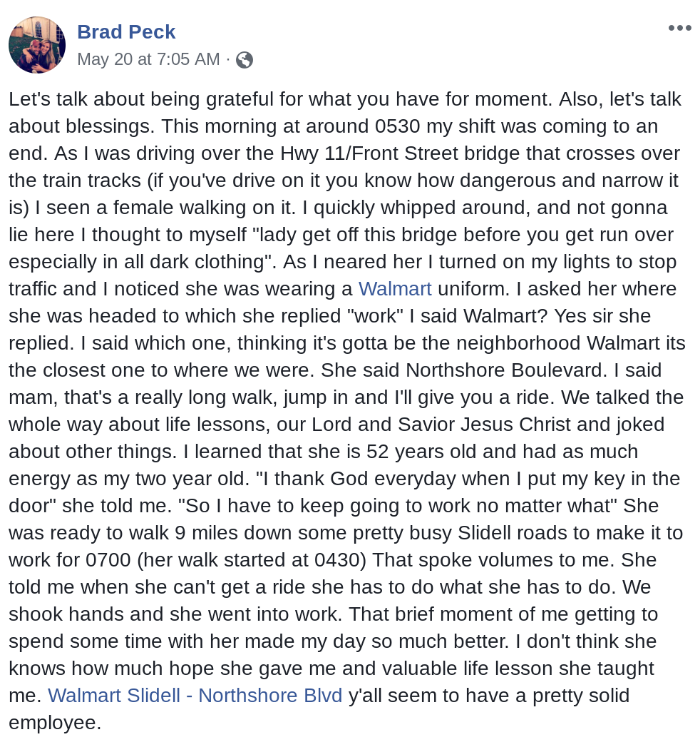Follow the blue Walmart uniform link
The width and height of the screenshot is (700, 742).
[x=395, y=289]
